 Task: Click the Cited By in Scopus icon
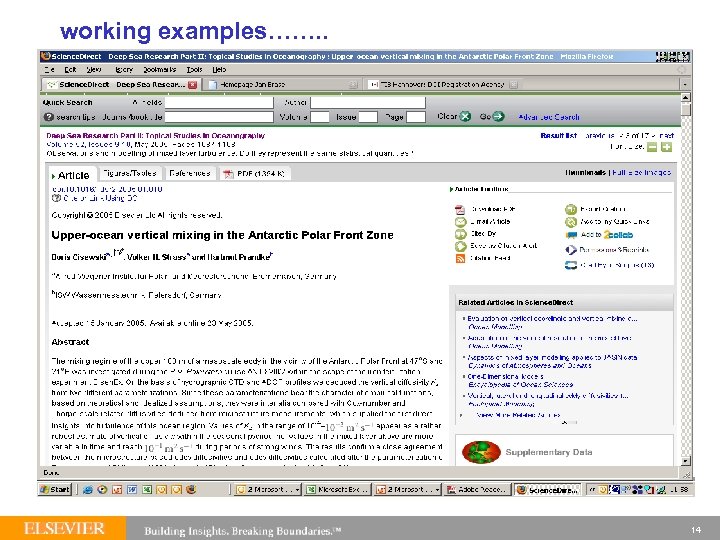click(571, 265)
